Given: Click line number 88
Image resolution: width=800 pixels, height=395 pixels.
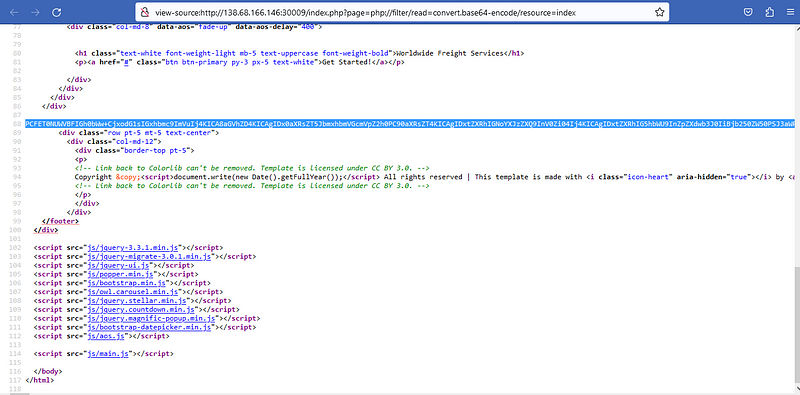Looking at the screenshot, I should [x=16, y=124].
